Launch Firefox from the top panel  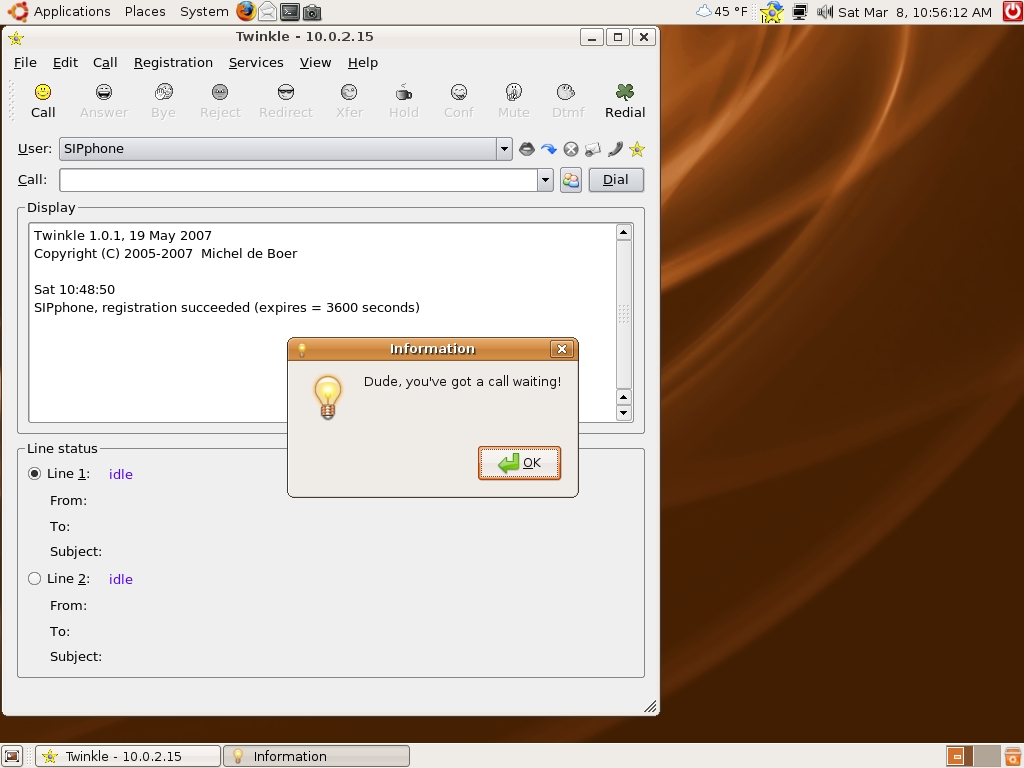246,11
